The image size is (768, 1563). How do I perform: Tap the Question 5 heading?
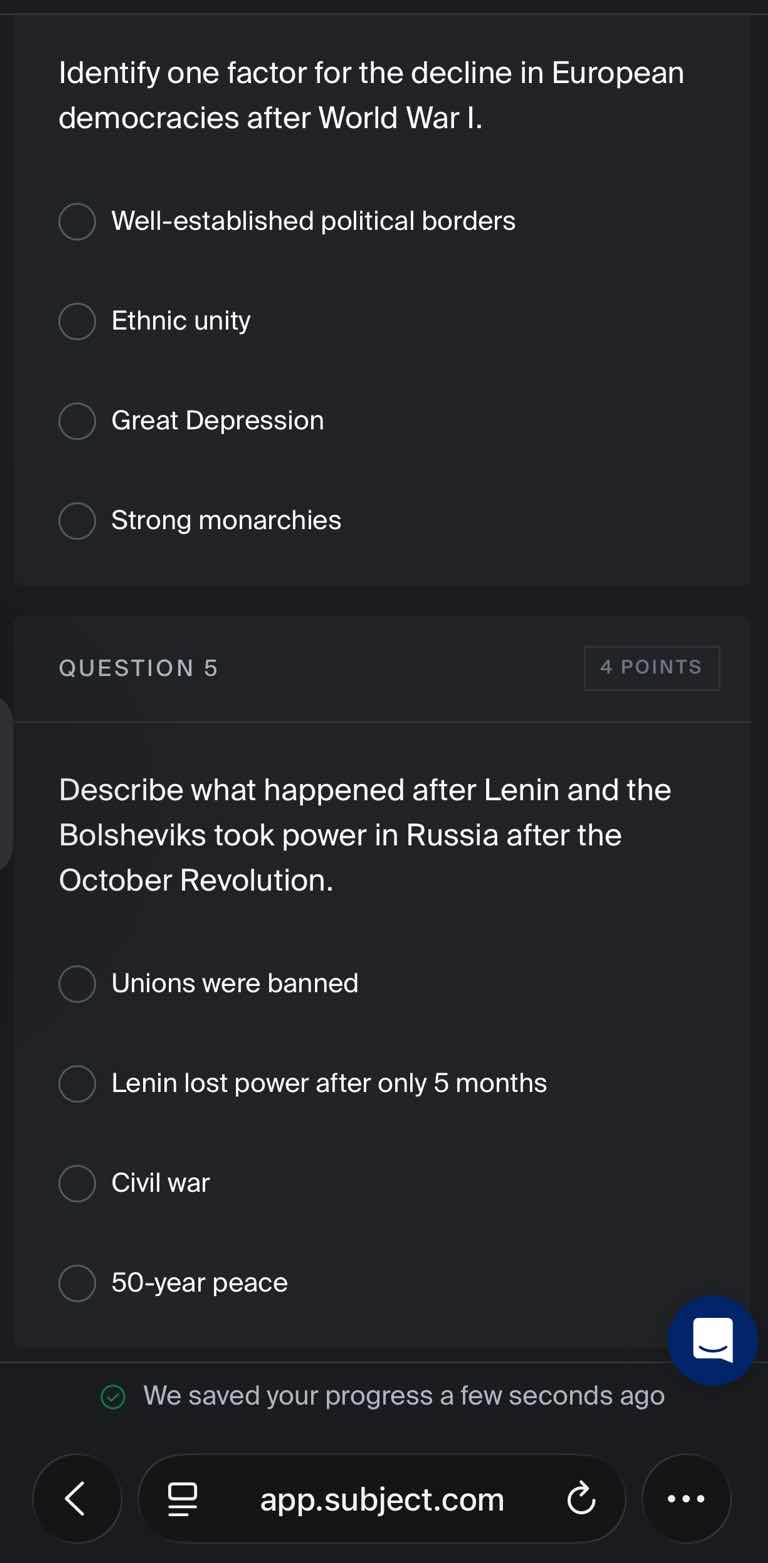[138, 668]
